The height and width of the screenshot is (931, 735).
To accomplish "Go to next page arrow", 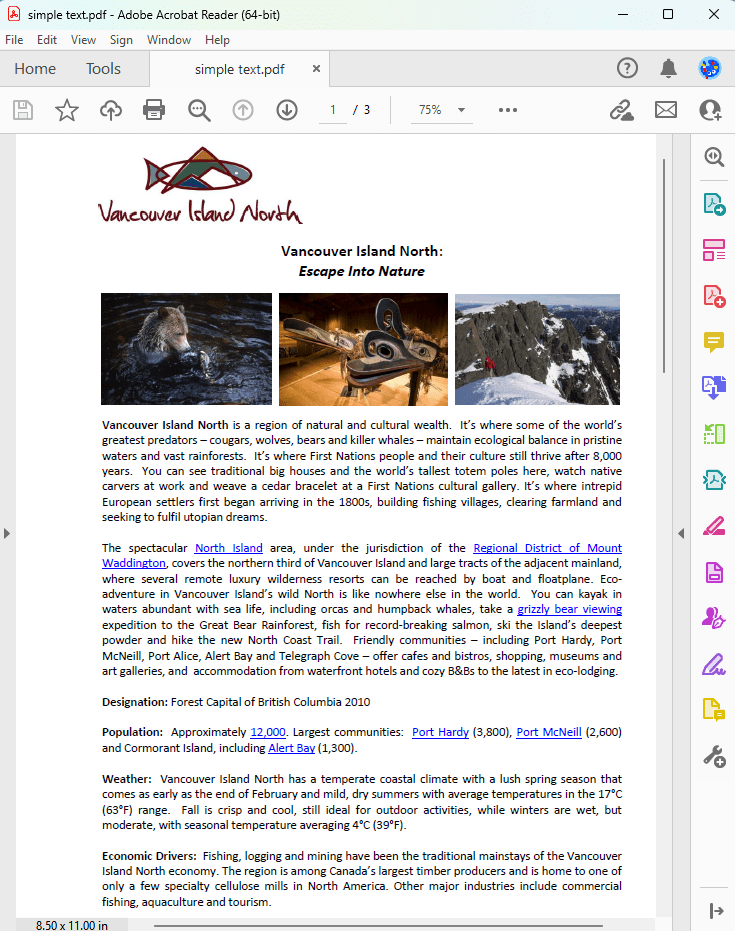I will coord(287,110).
